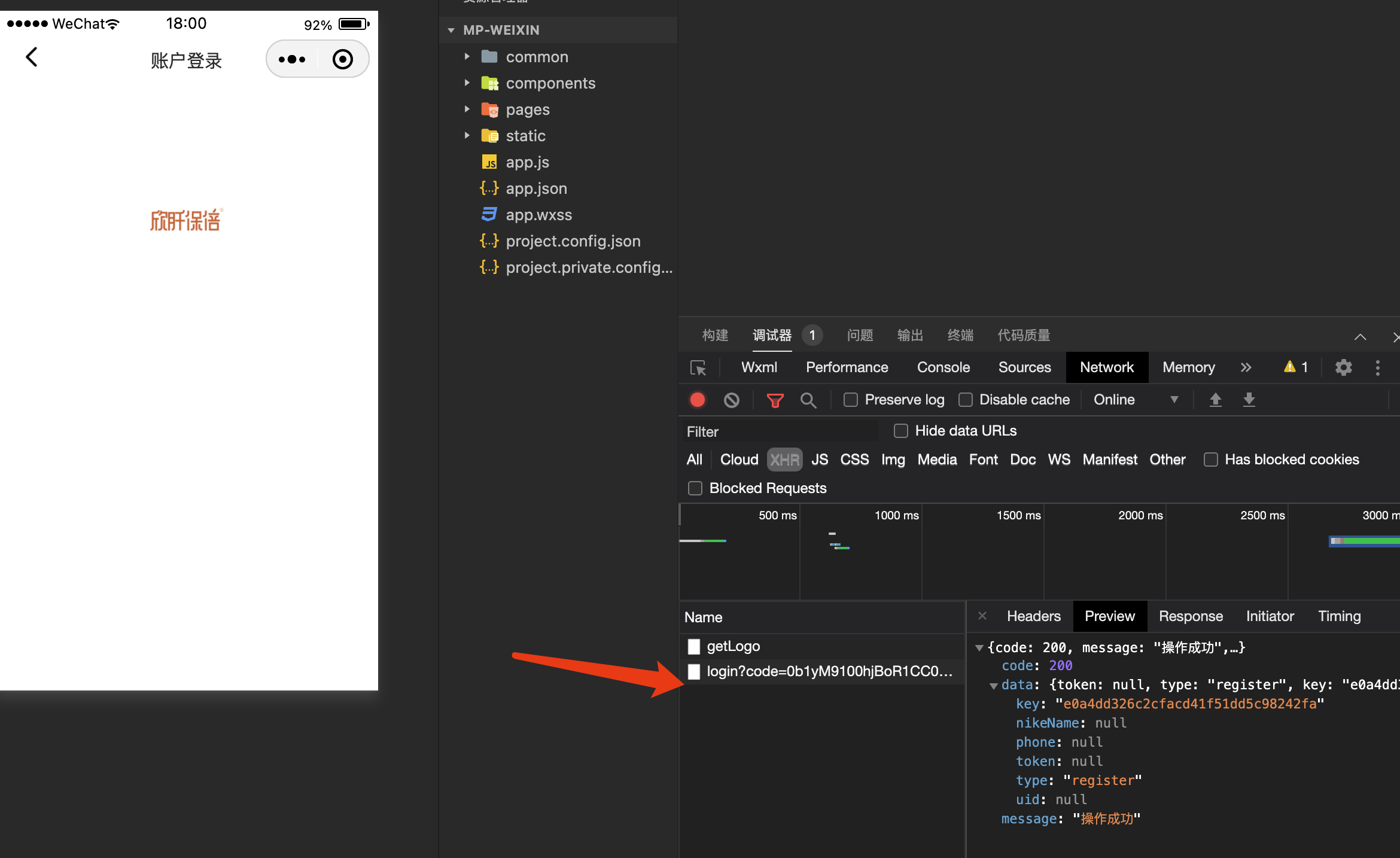1400x858 pixels.
Task: Select the getLogo request
Action: point(821,646)
